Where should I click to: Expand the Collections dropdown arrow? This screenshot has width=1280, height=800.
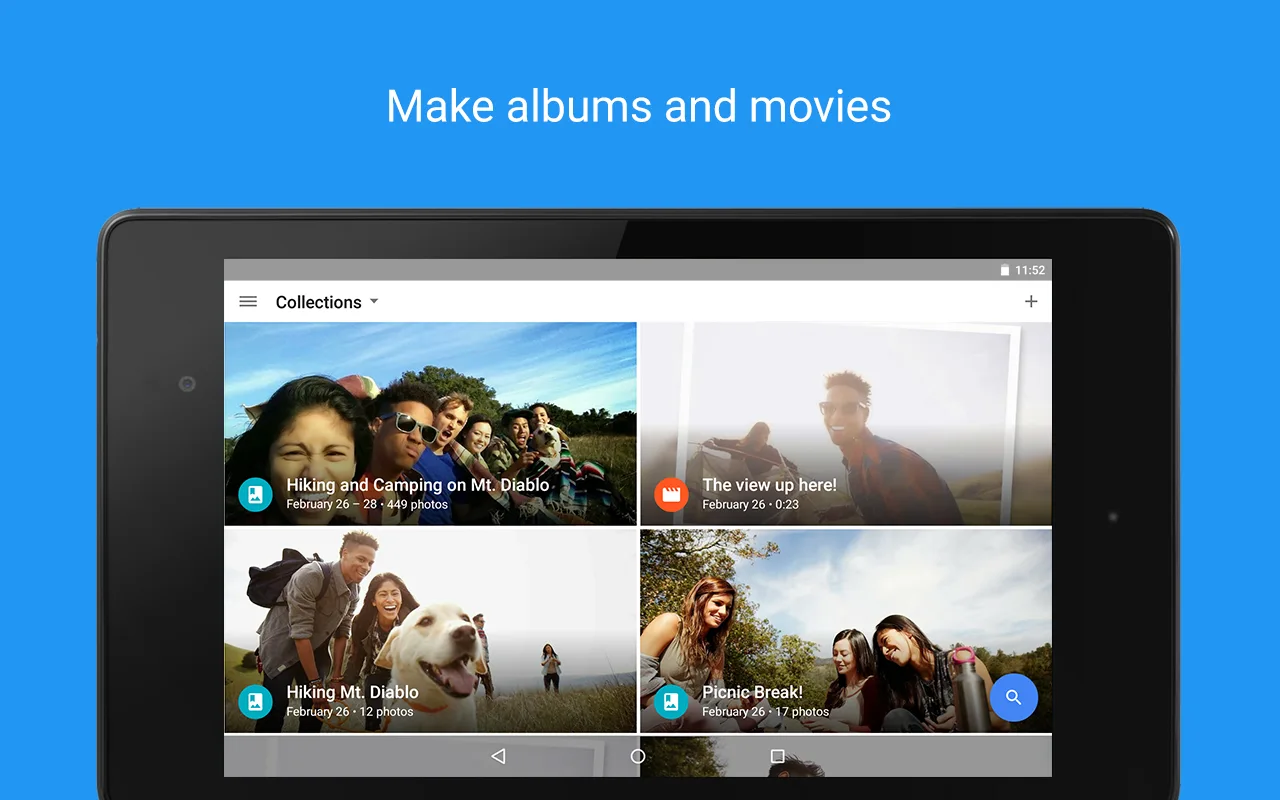374,301
